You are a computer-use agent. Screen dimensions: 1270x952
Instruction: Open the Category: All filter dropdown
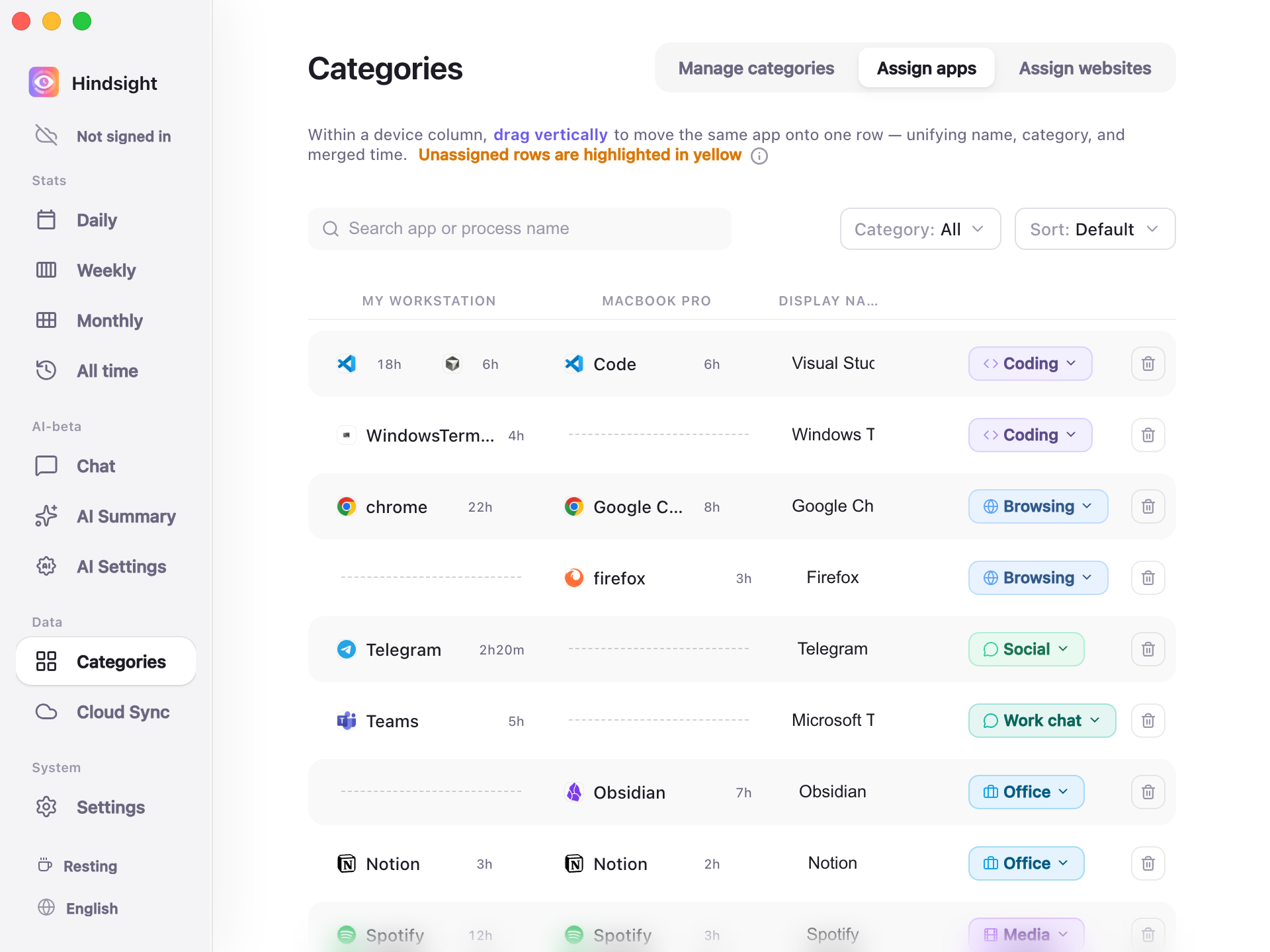(920, 229)
